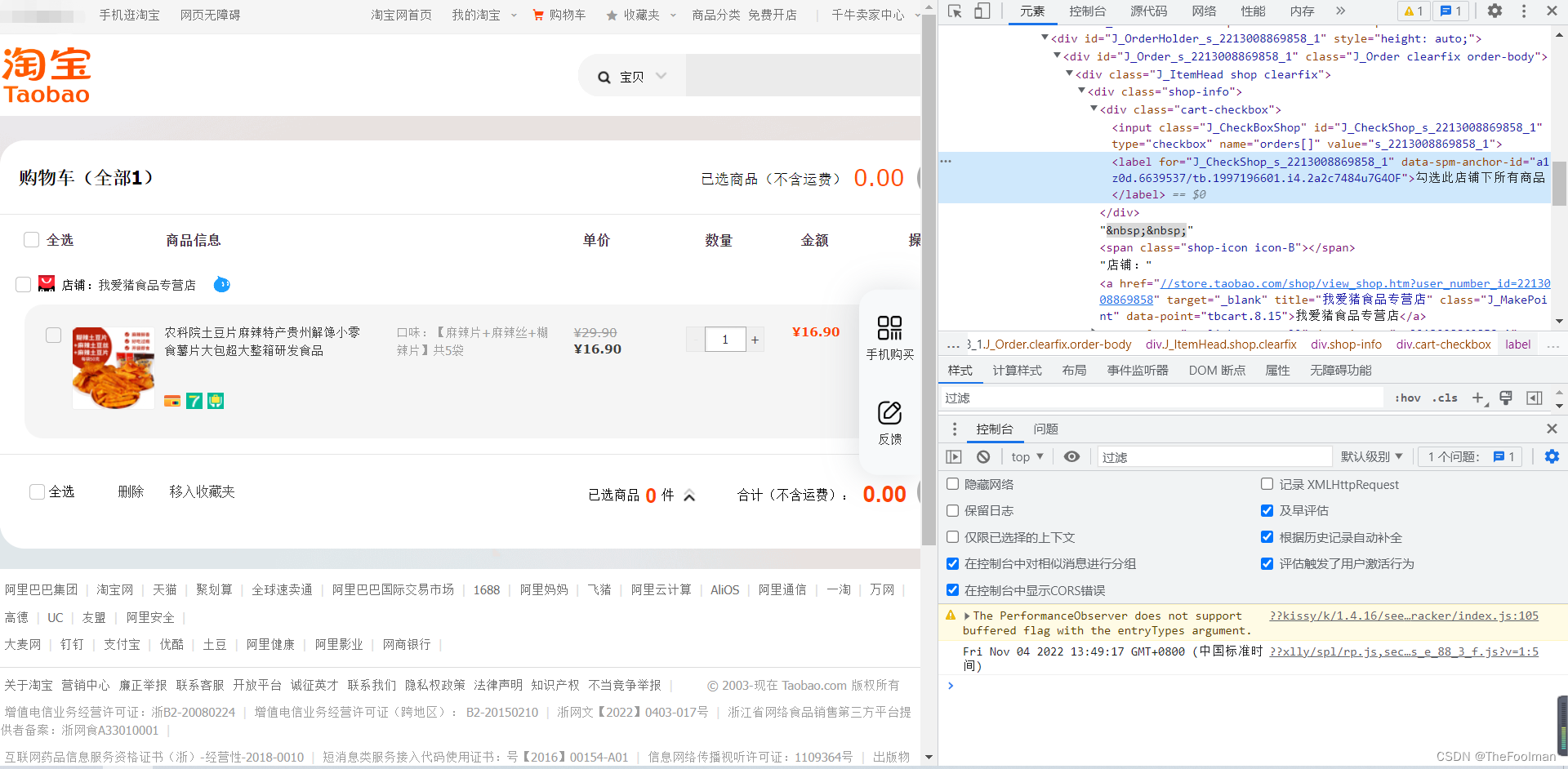Expand selected items list chevron by 已选商品
Image resolution: width=1568 pixels, height=769 pixels.
[x=689, y=496]
